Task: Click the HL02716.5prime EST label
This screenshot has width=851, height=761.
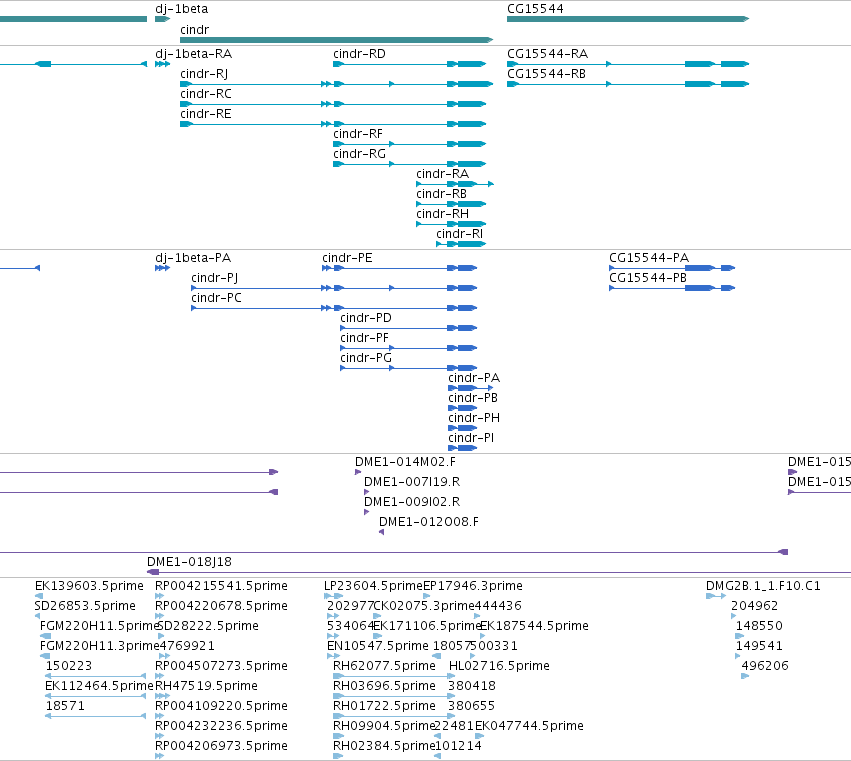Action: pos(499,666)
